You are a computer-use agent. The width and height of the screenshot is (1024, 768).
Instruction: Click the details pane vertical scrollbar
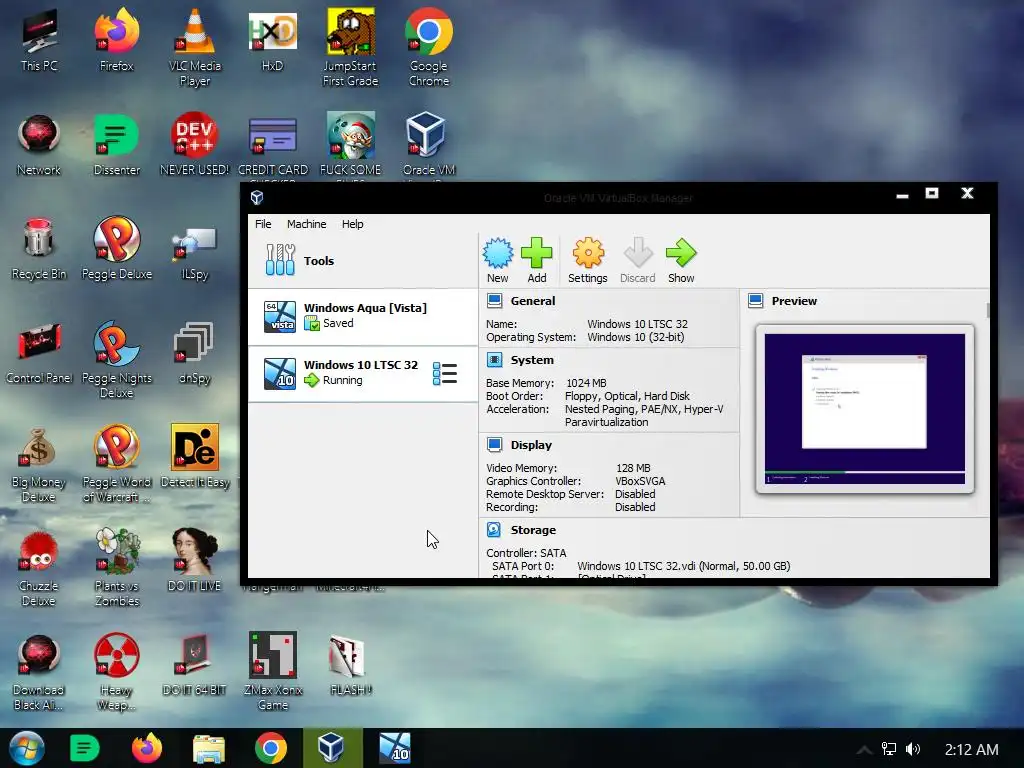987,311
